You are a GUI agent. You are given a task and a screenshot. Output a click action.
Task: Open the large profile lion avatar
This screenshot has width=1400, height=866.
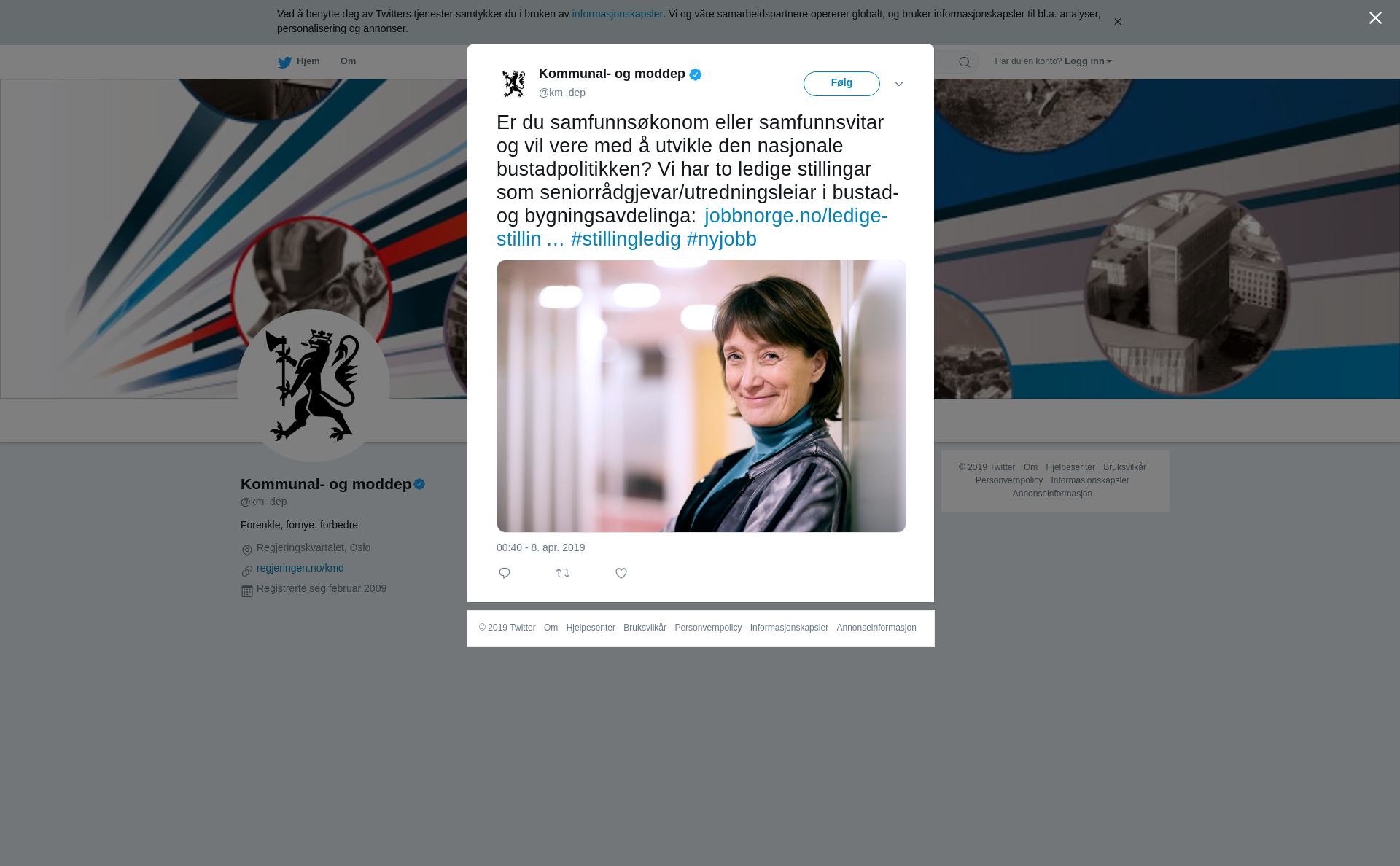click(314, 386)
